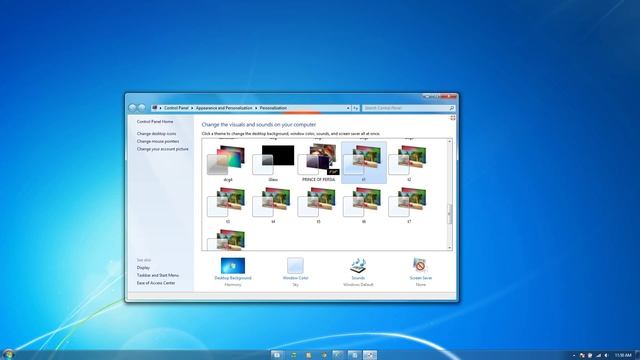The width and height of the screenshot is (640, 360).
Task: Select the first colorful theme in top row
Action: 228,162
